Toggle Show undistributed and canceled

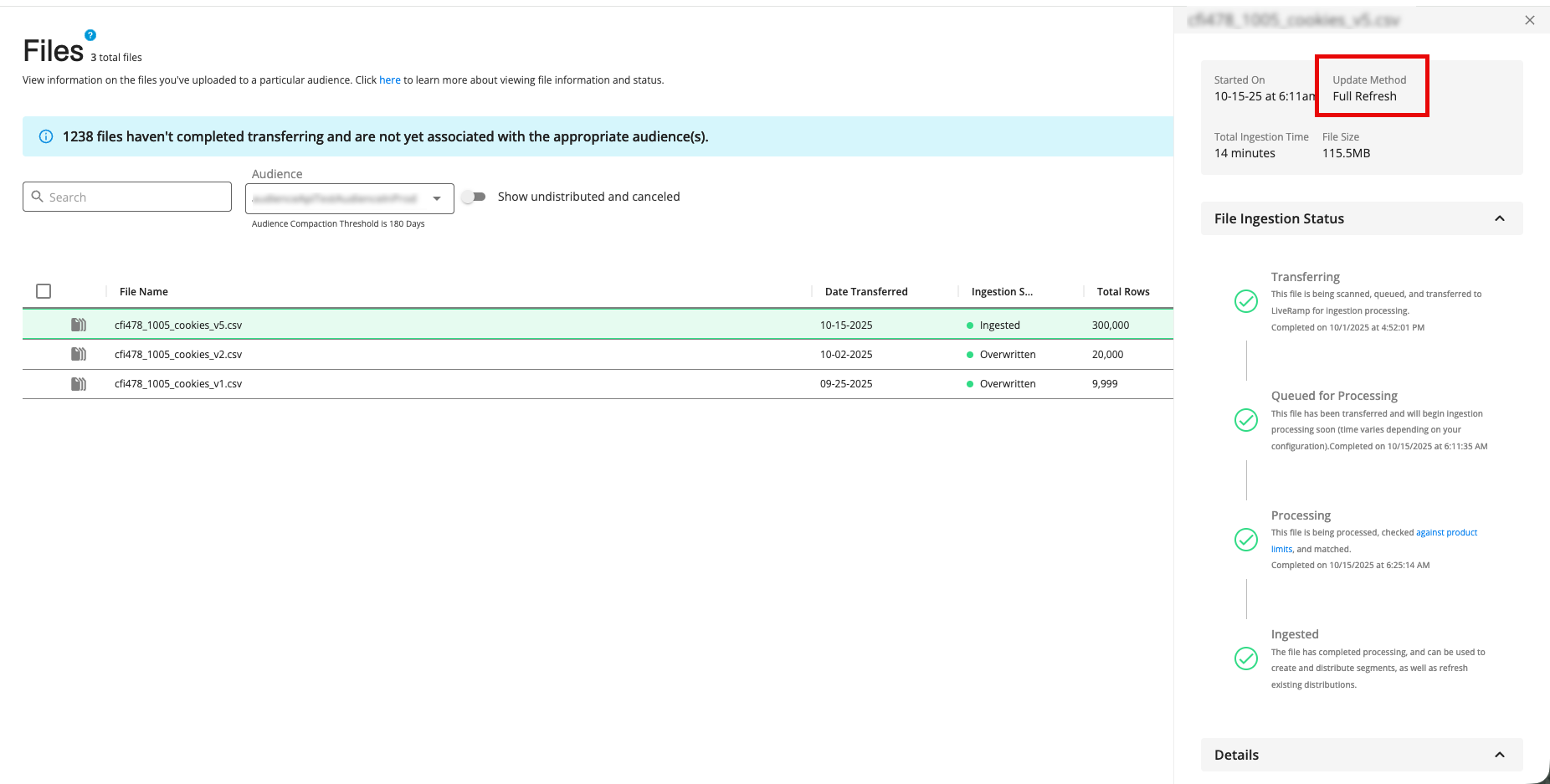tap(475, 197)
